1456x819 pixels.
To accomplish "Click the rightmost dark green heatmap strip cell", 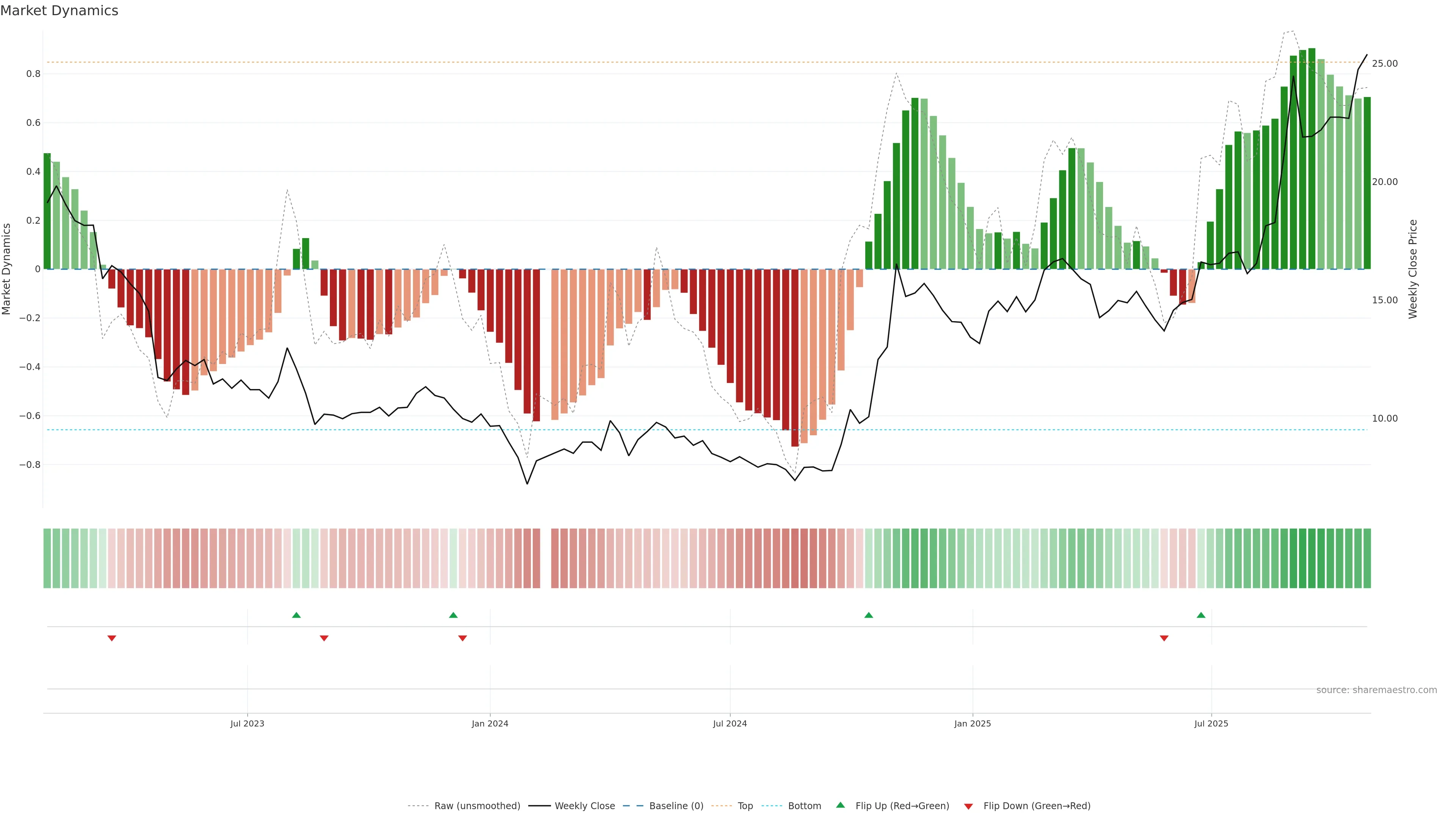I will click(1367, 559).
